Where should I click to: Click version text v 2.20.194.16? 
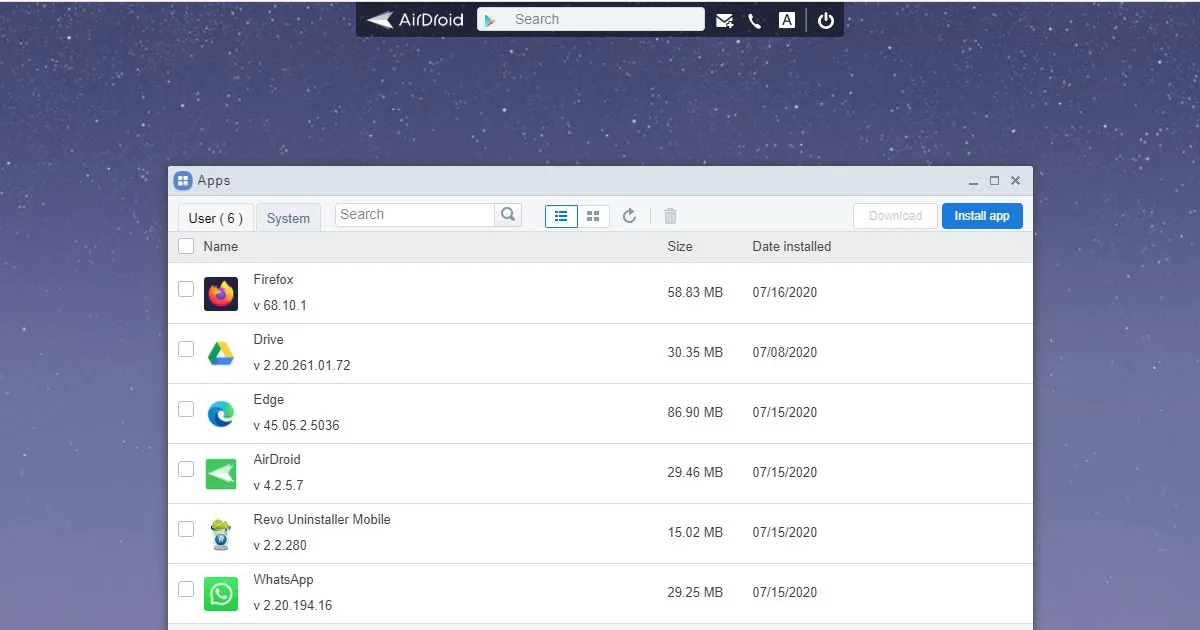pos(293,606)
